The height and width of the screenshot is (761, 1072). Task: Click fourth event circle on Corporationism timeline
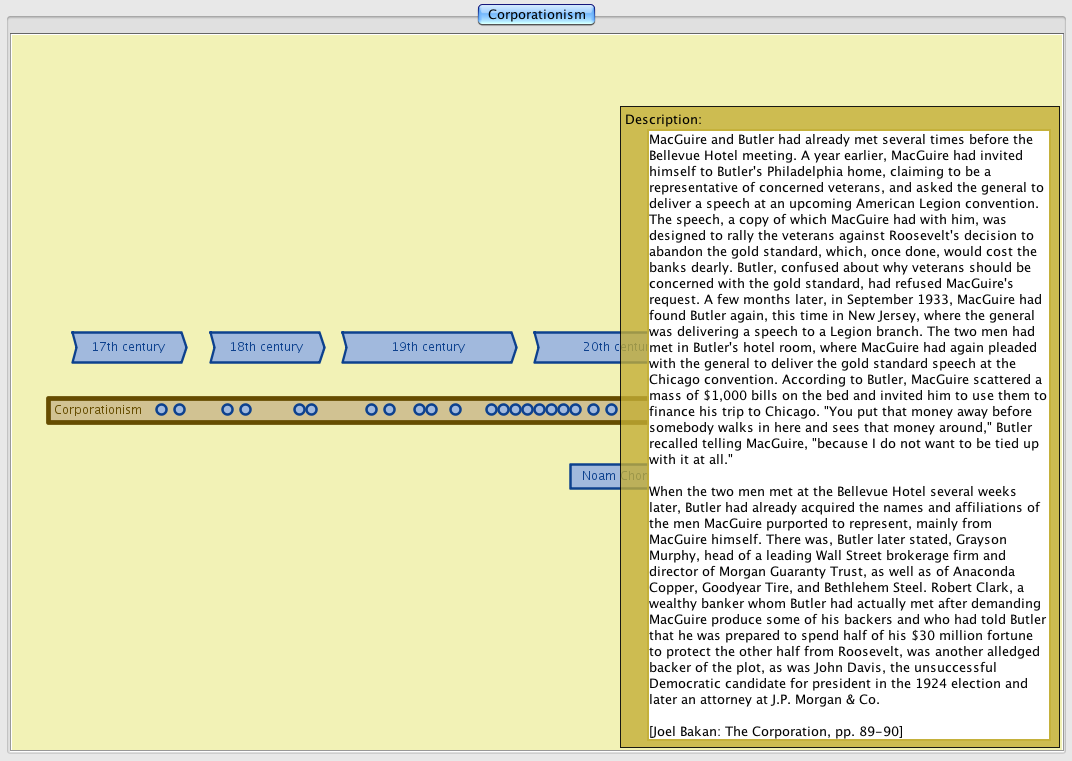245,410
